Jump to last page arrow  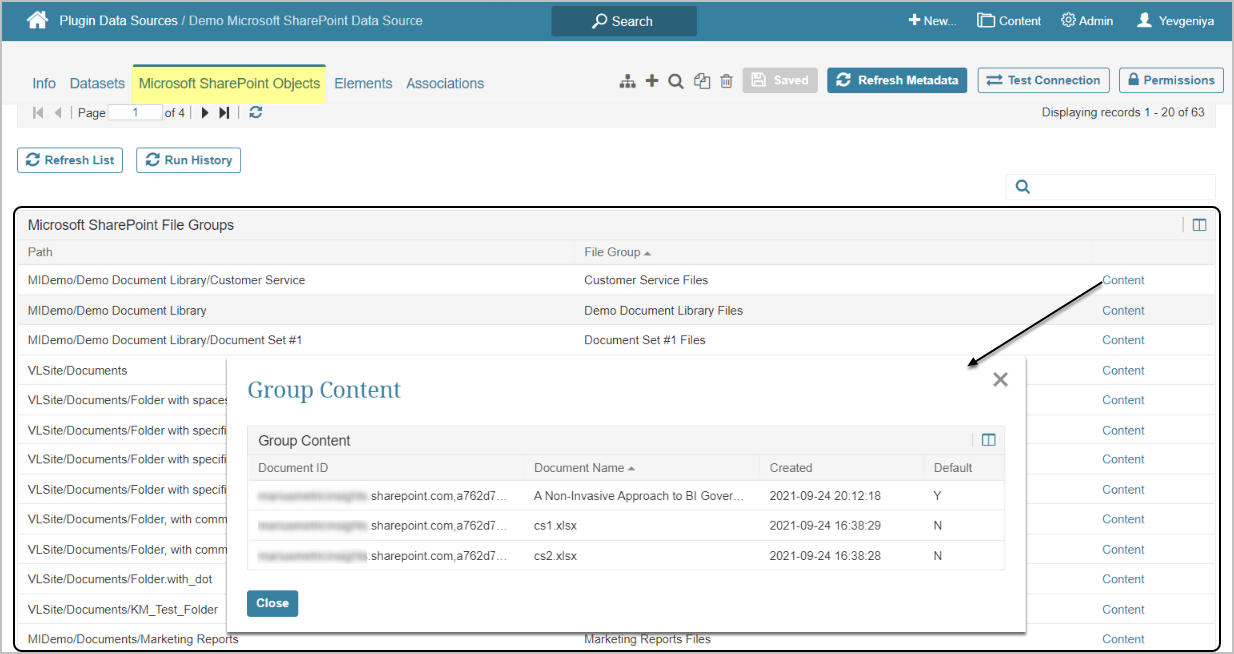[x=224, y=113]
